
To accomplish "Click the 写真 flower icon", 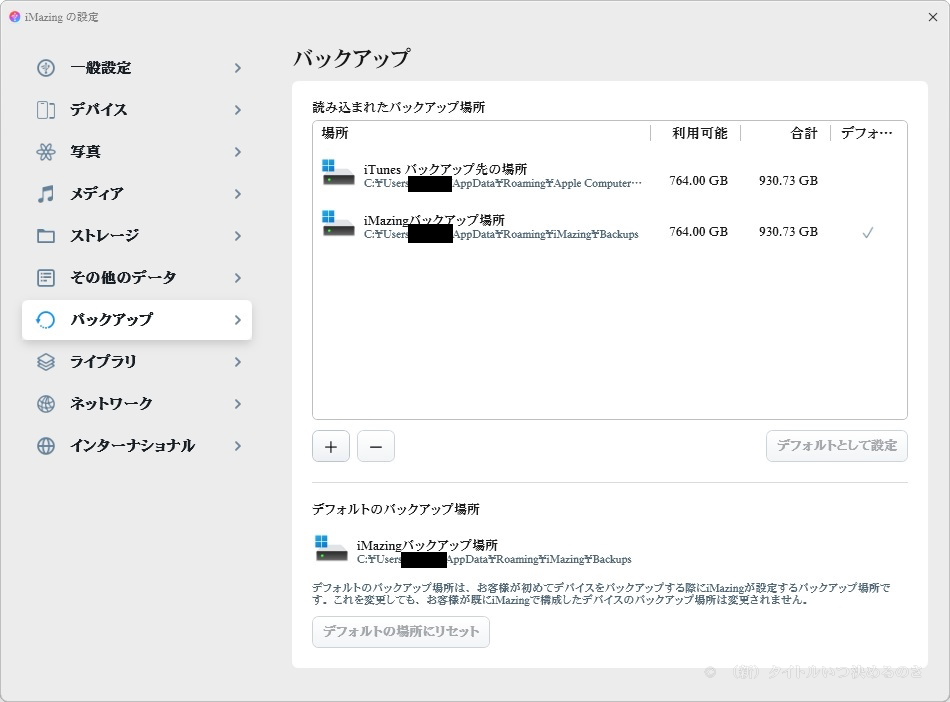I will click(46, 151).
